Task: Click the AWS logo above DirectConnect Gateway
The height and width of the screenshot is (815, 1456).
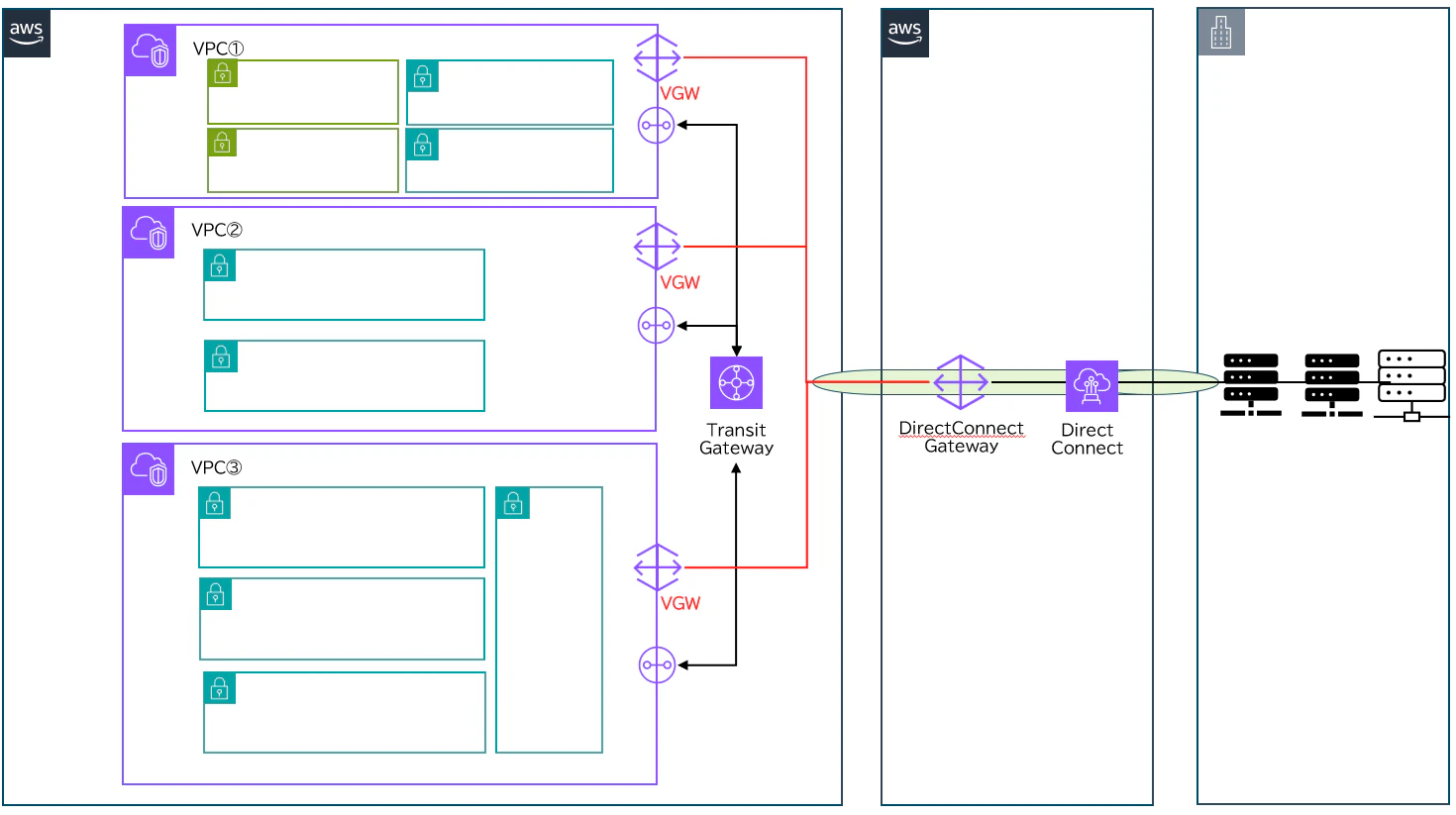Action: (905, 33)
